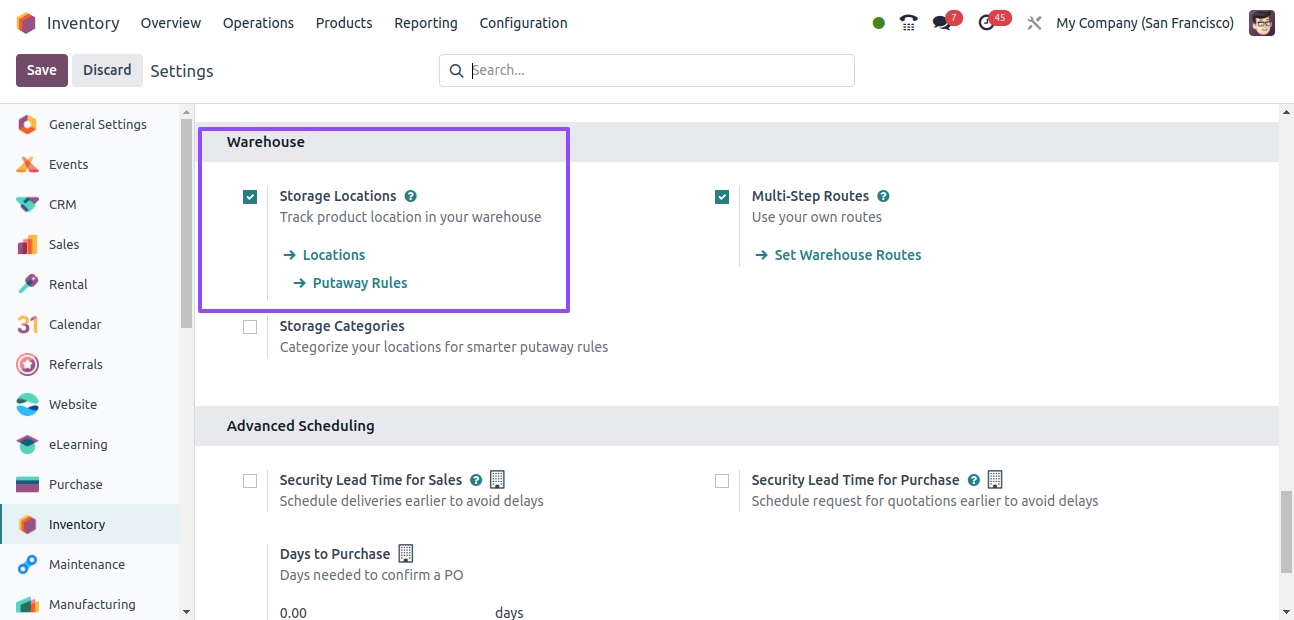The image size is (1294, 620).
Task: Open the Products menu
Action: coord(344,23)
